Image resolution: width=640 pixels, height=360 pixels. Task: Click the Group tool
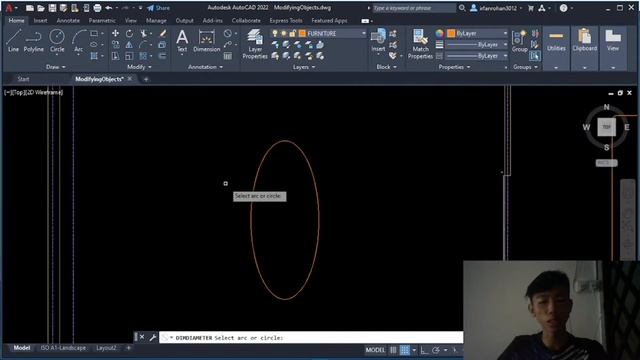click(x=520, y=41)
